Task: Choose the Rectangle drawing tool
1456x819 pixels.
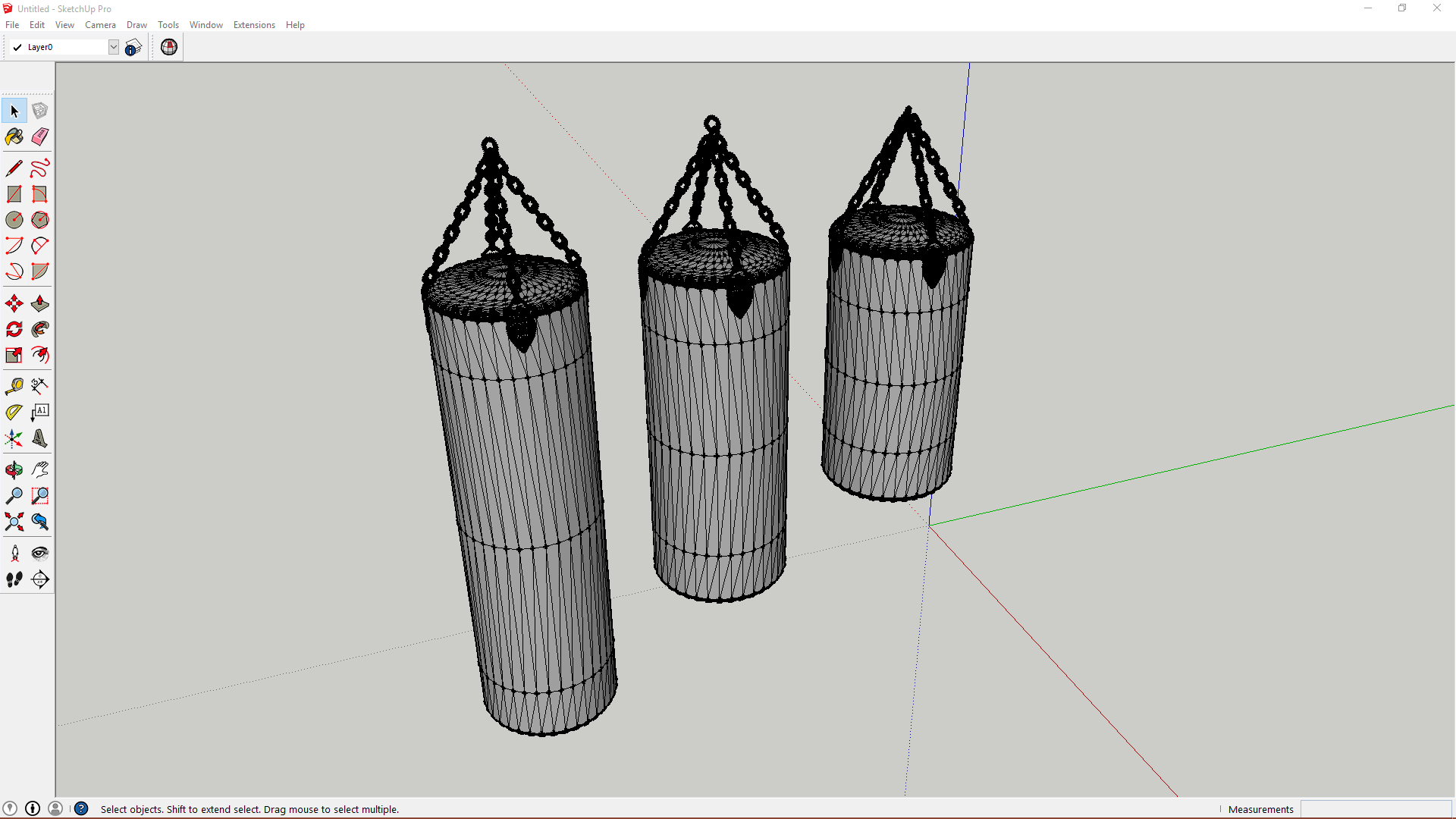Action: click(x=14, y=194)
